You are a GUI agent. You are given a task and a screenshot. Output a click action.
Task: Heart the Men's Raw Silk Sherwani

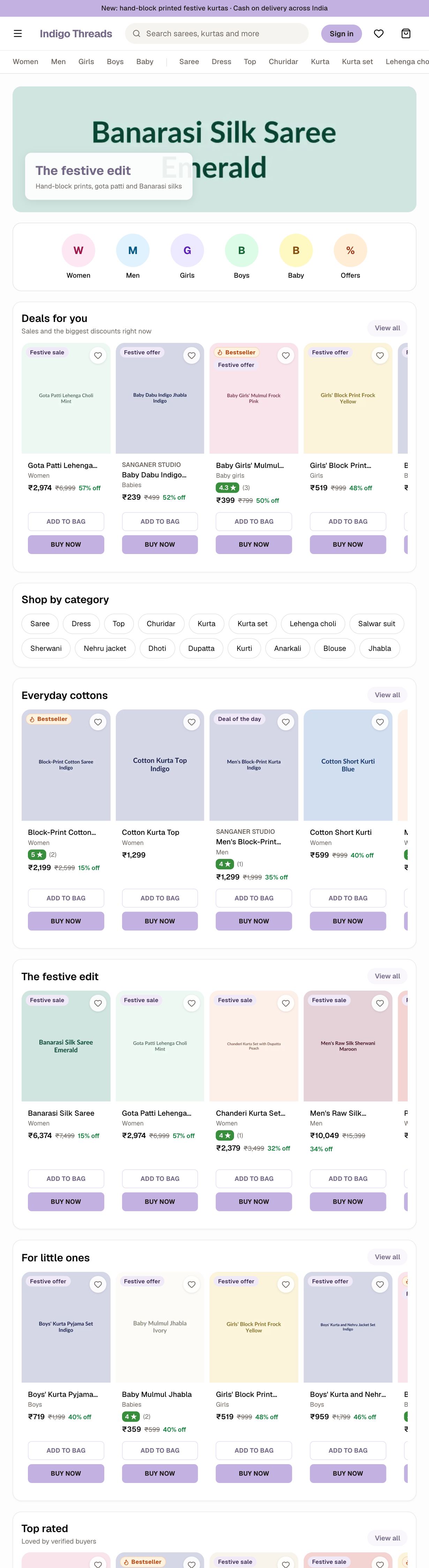[x=379, y=1003]
